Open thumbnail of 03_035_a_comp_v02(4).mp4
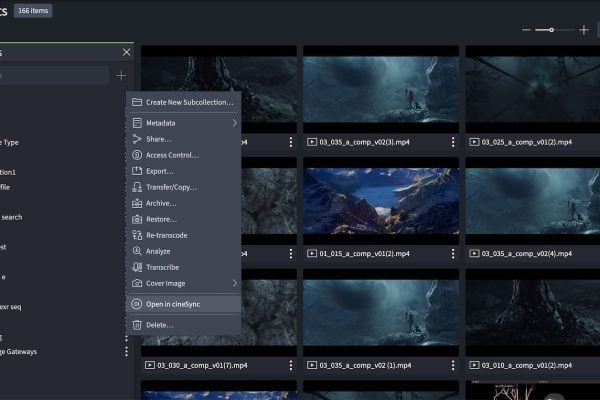This screenshot has height=400, width=600. pyautogui.click(x=533, y=201)
